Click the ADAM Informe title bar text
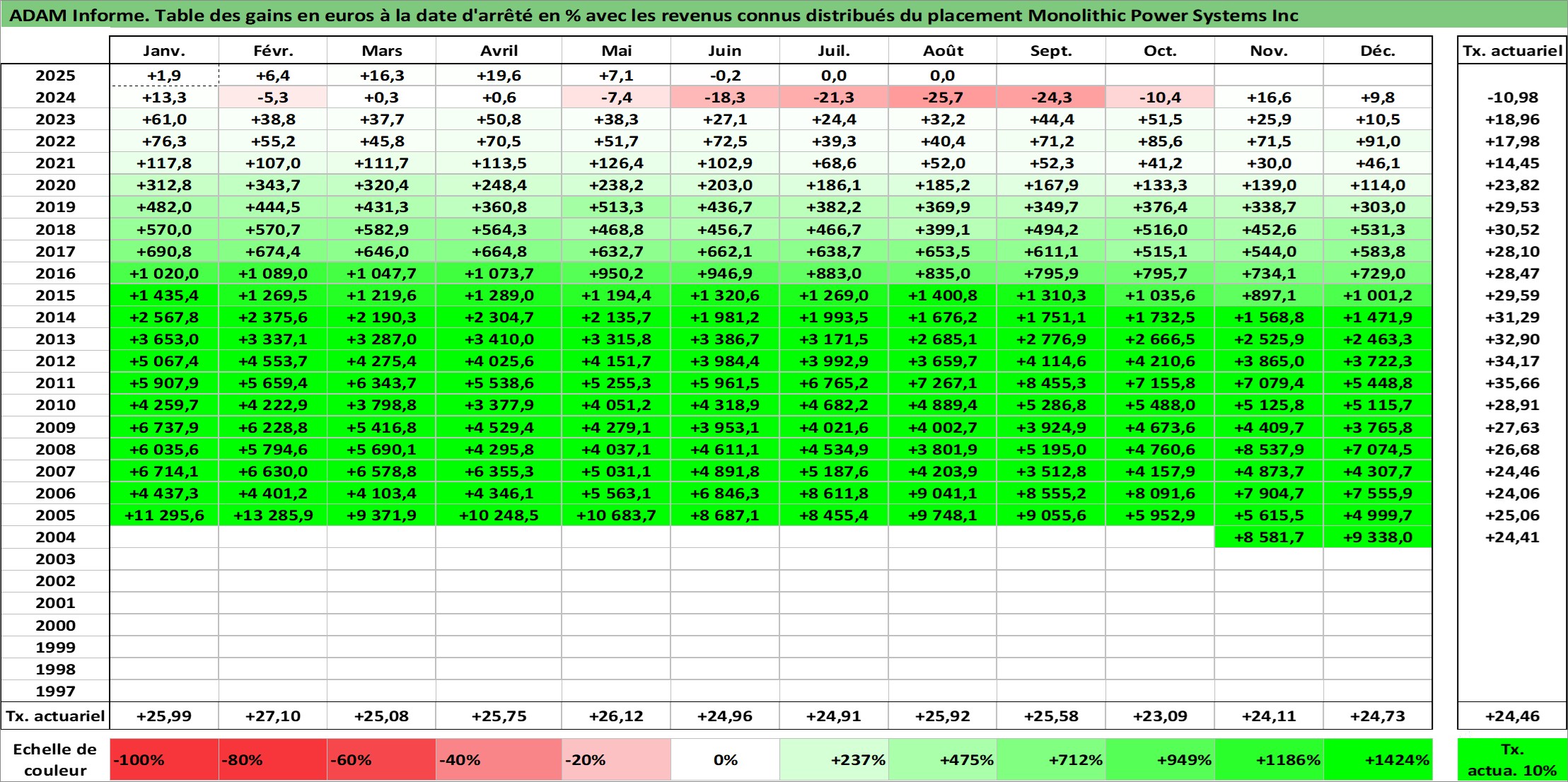Viewport: 1568px width, 782px height. tap(654, 16)
